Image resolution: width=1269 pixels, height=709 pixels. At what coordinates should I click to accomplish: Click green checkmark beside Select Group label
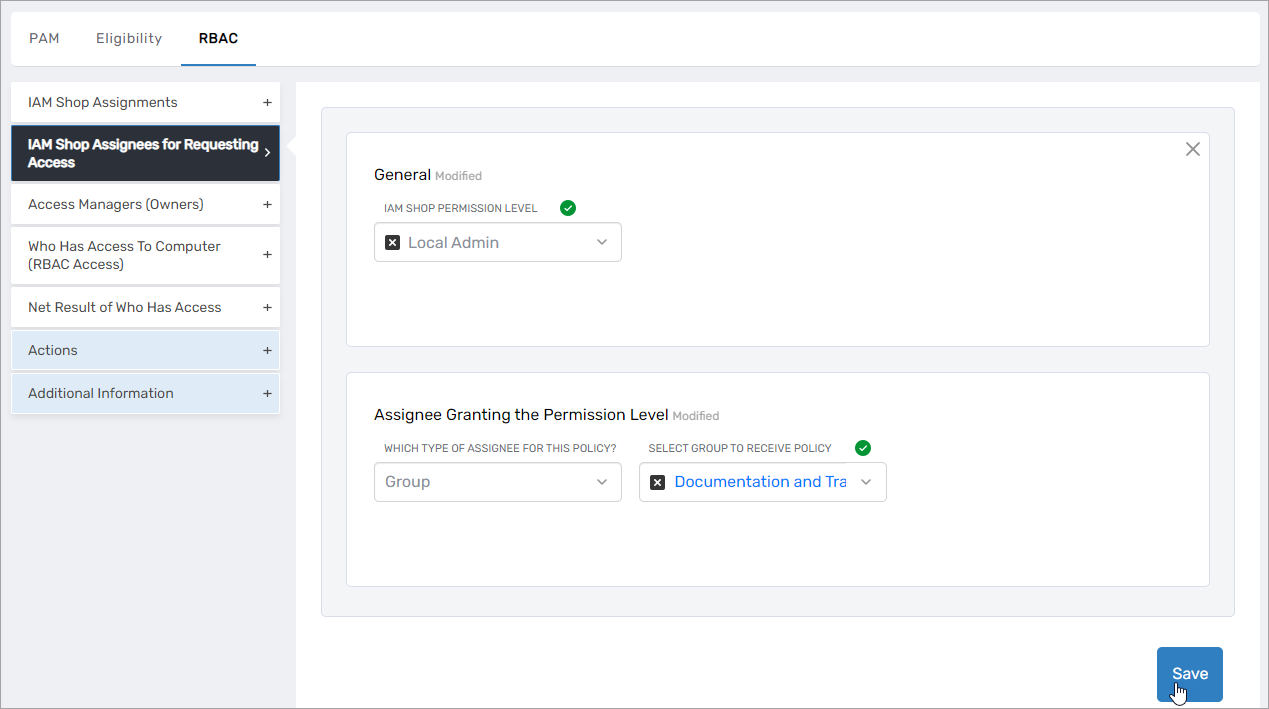click(x=863, y=448)
